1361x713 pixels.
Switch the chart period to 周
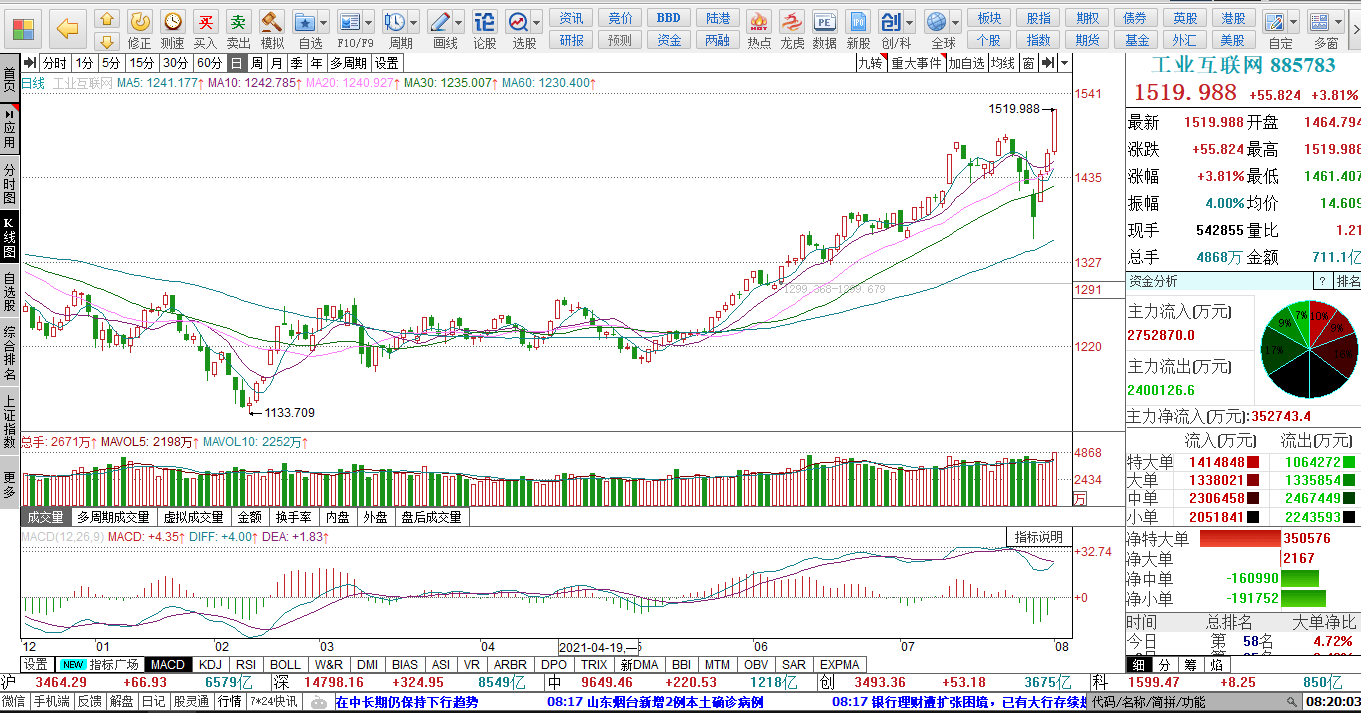click(x=257, y=63)
